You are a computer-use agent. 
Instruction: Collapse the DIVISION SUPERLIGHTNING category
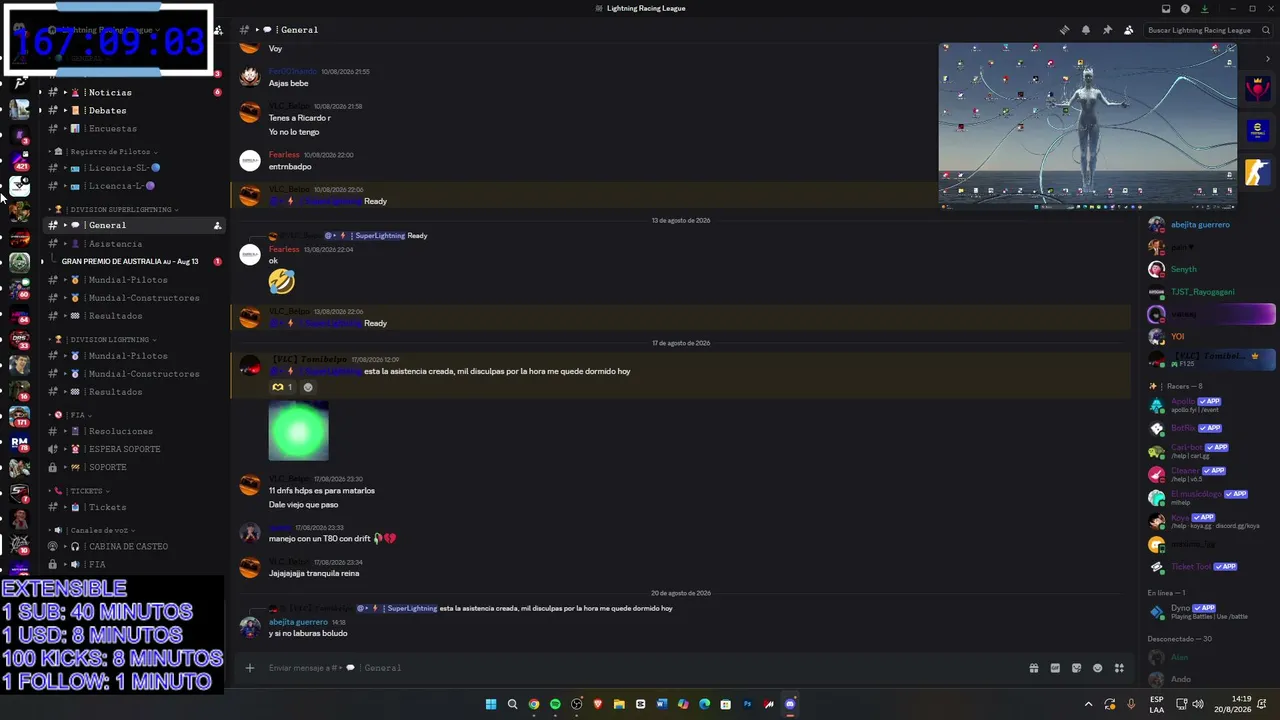coord(115,209)
